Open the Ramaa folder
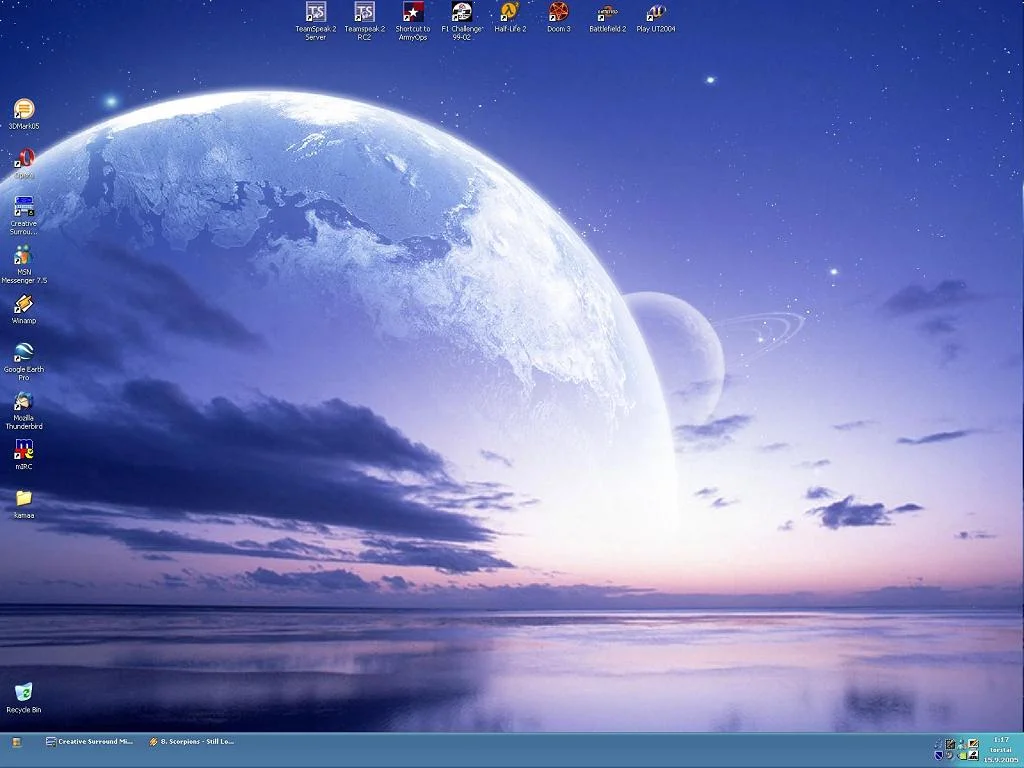 (24, 498)
